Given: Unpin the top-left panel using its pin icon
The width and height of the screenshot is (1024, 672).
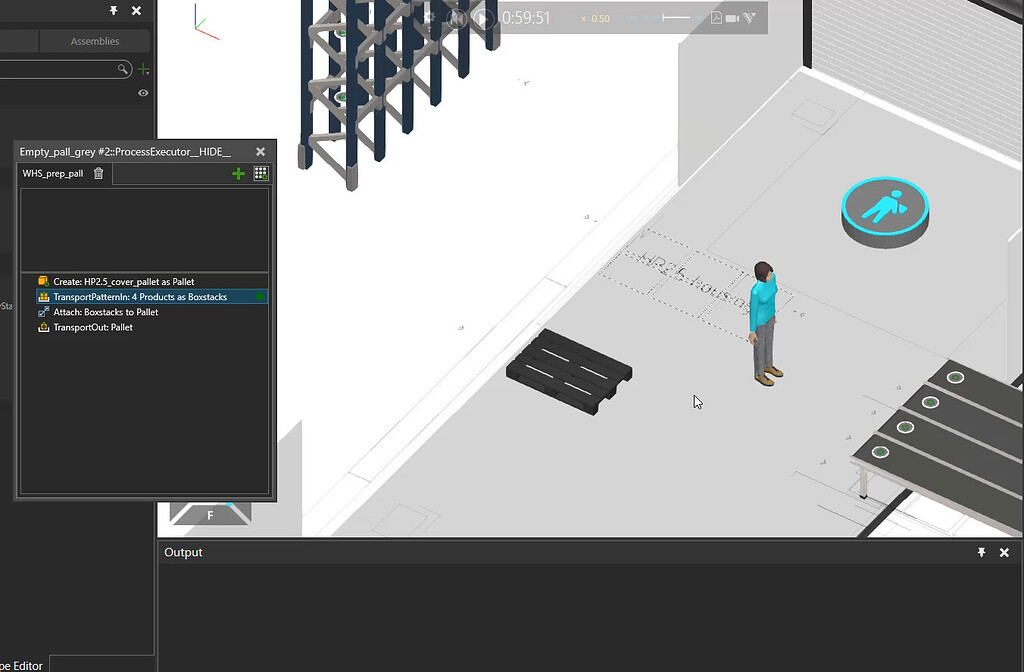Looking at the screenshot, I should 113,10.
